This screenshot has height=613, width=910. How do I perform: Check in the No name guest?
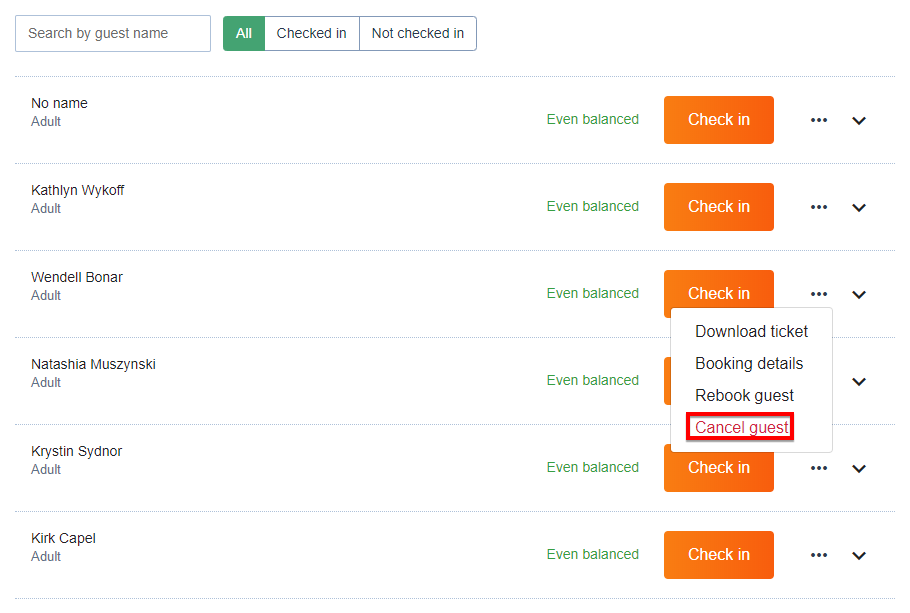(x=718, y=120)
